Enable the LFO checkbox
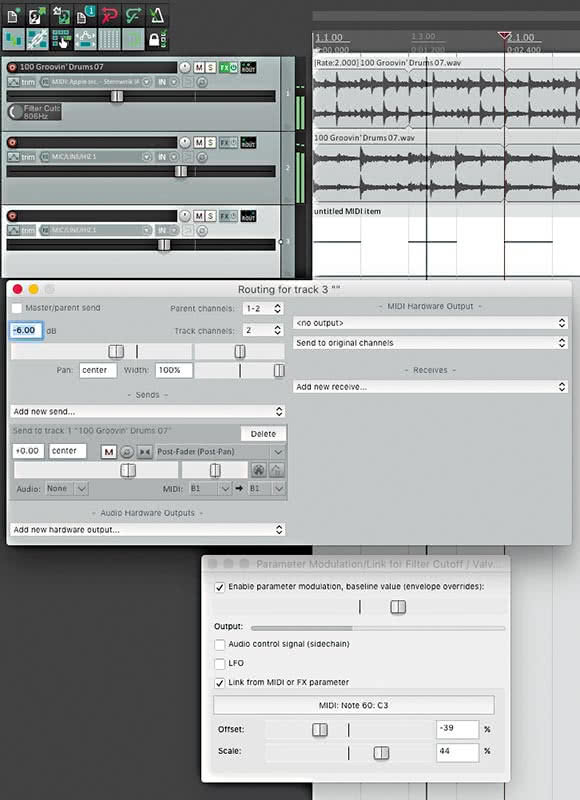 point(220,664)
